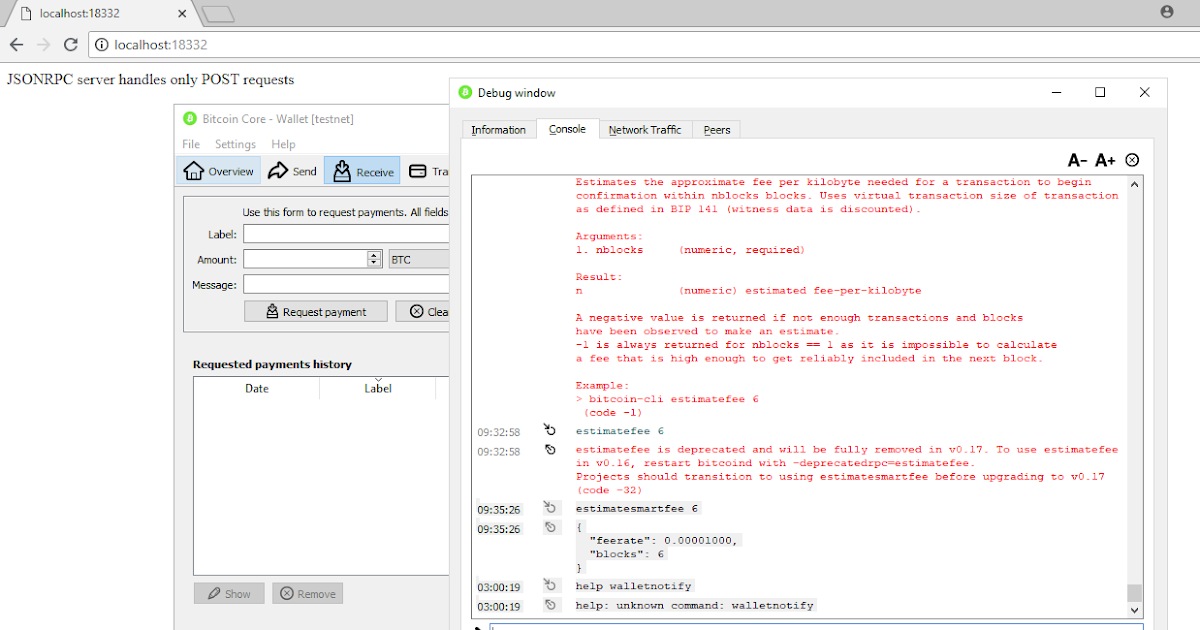Open a new browser tab
Viewport: 1200px width, 630px height.
coord(218,14)
